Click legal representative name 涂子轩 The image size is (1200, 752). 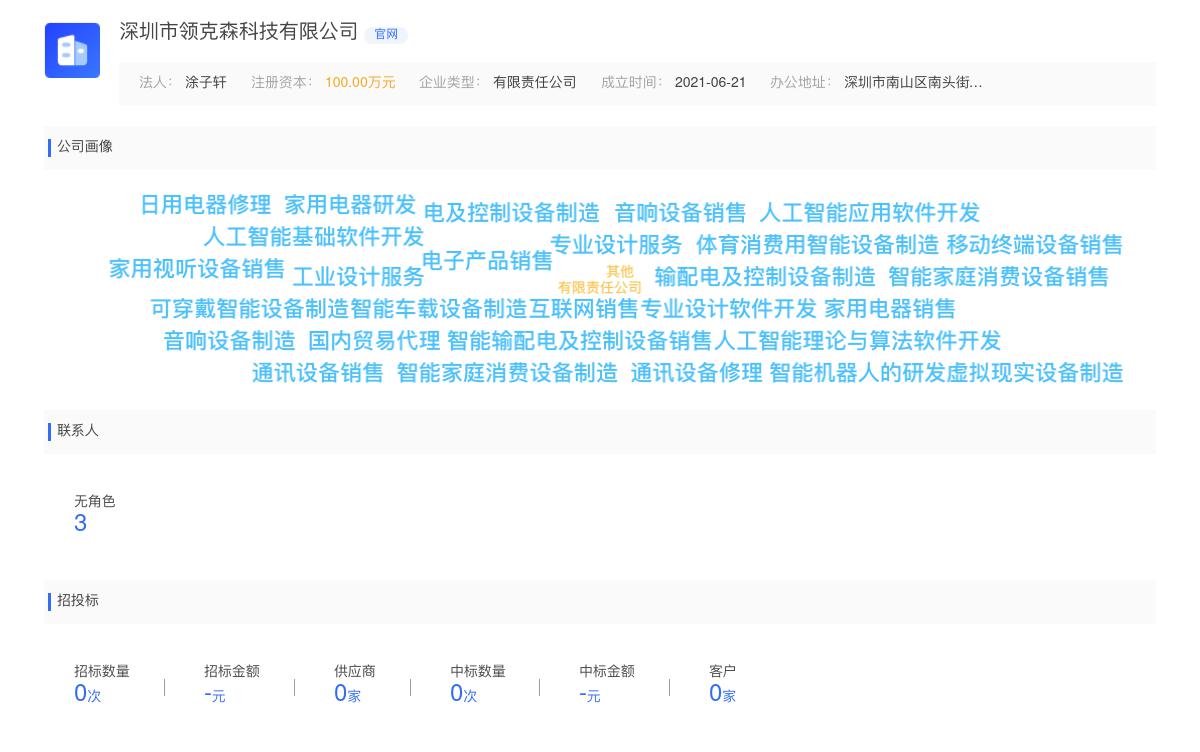(x=206, y=83)
